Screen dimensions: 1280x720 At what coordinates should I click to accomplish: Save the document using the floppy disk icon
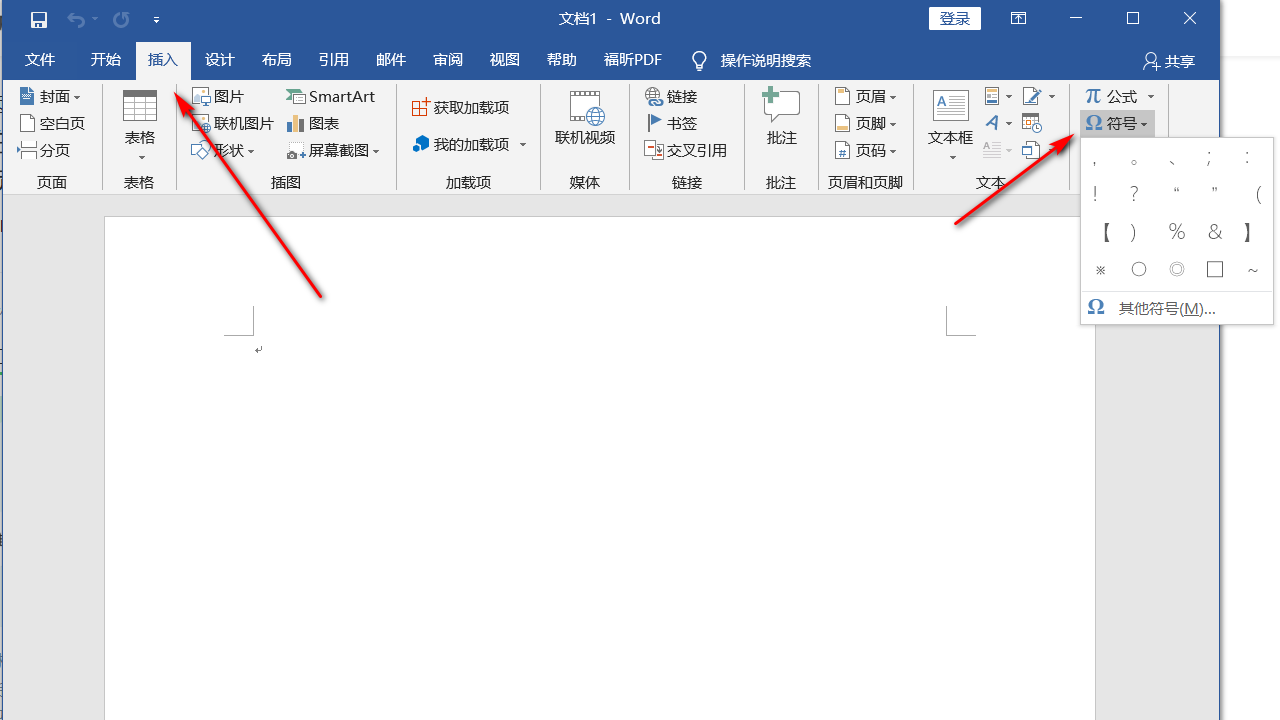pos(39,19)
